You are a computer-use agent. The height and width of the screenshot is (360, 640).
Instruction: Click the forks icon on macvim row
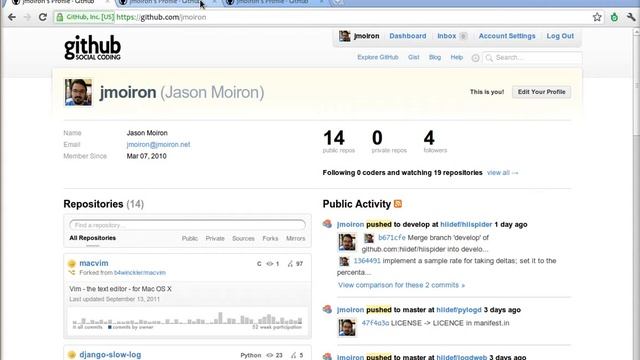tap(290, 264)
